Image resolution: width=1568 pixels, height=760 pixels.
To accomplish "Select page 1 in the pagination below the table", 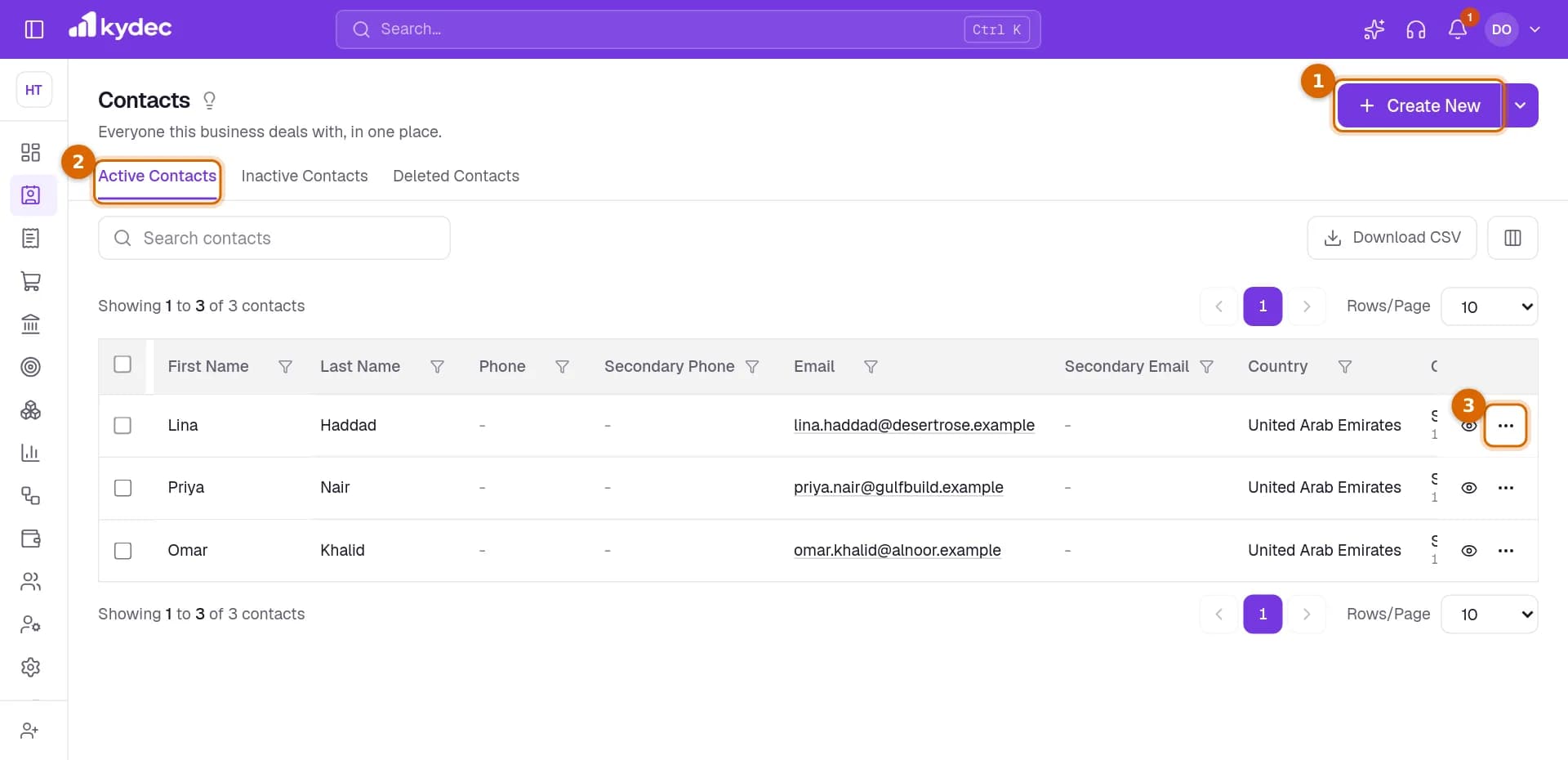I will [x=1263, y=615].
